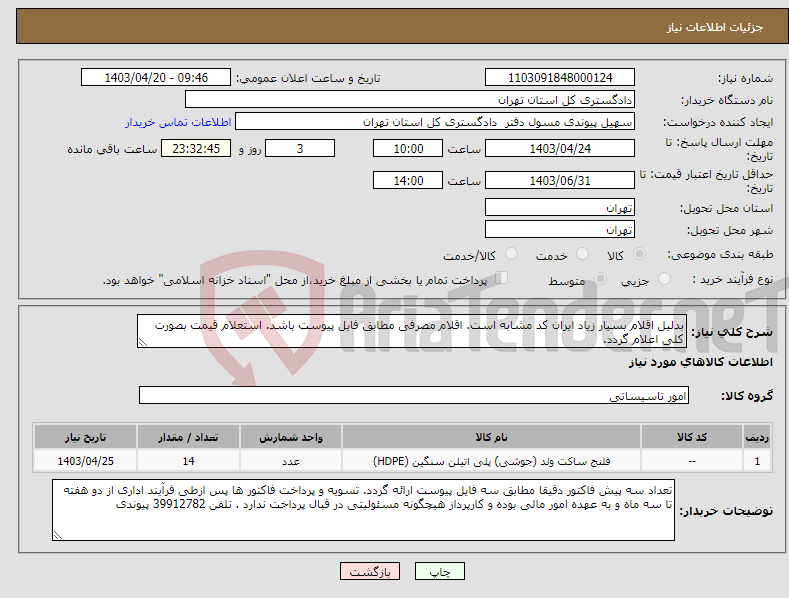Click the resize grip of the description textarea
Screen dimensions: 789x598
(143, 342)
